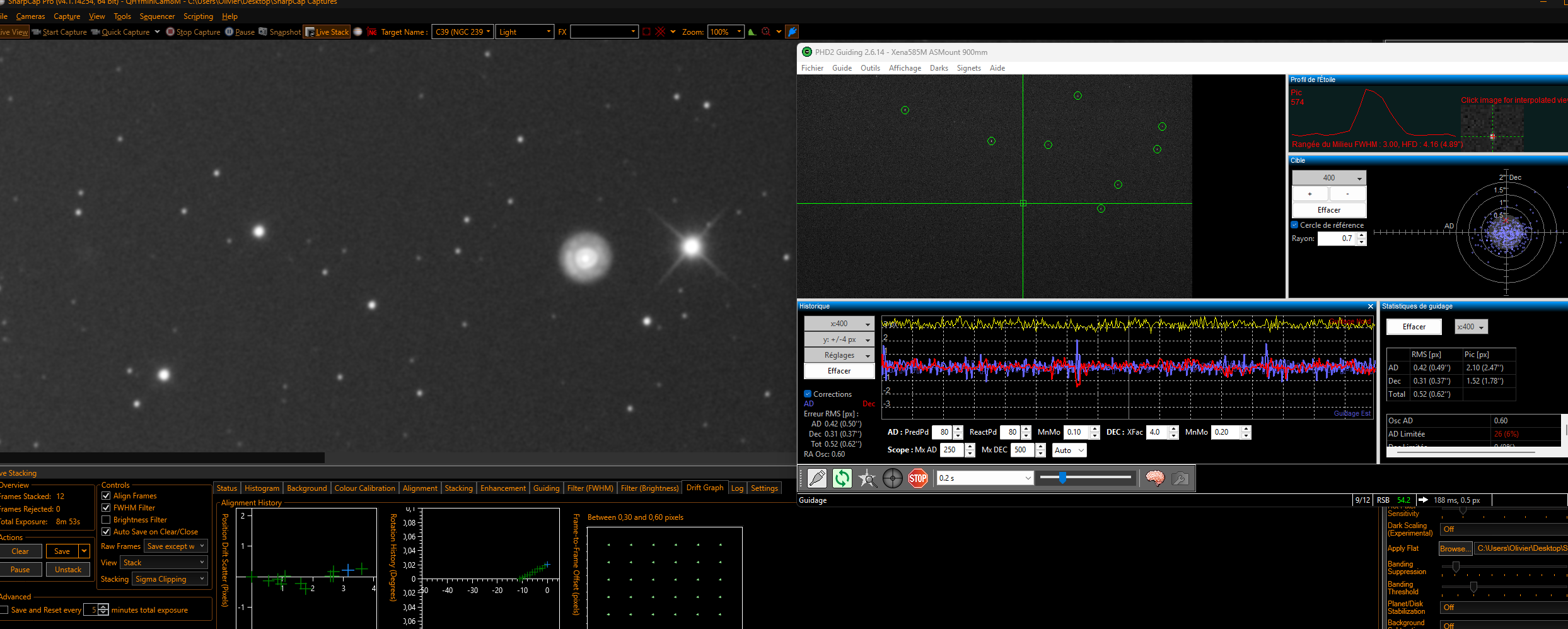Click Browse button for Apply Flat
The image size is (1568, 629).
click(1455, 549)
